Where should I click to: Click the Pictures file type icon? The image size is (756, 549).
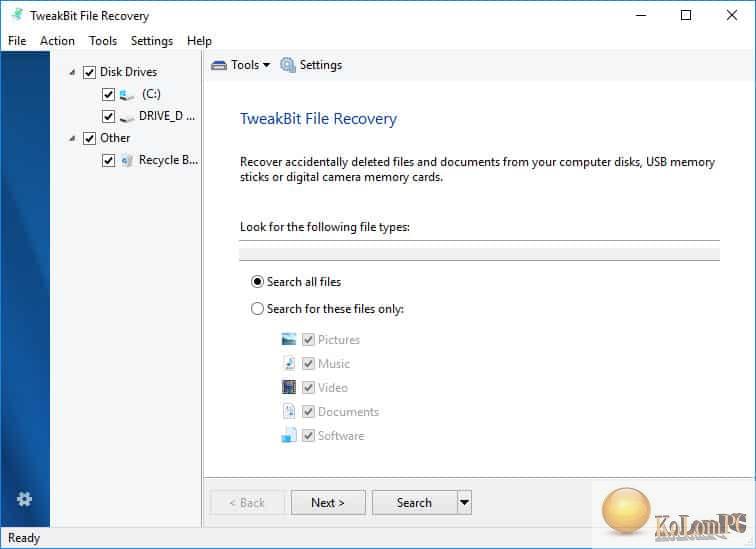(x=289, y=339)
